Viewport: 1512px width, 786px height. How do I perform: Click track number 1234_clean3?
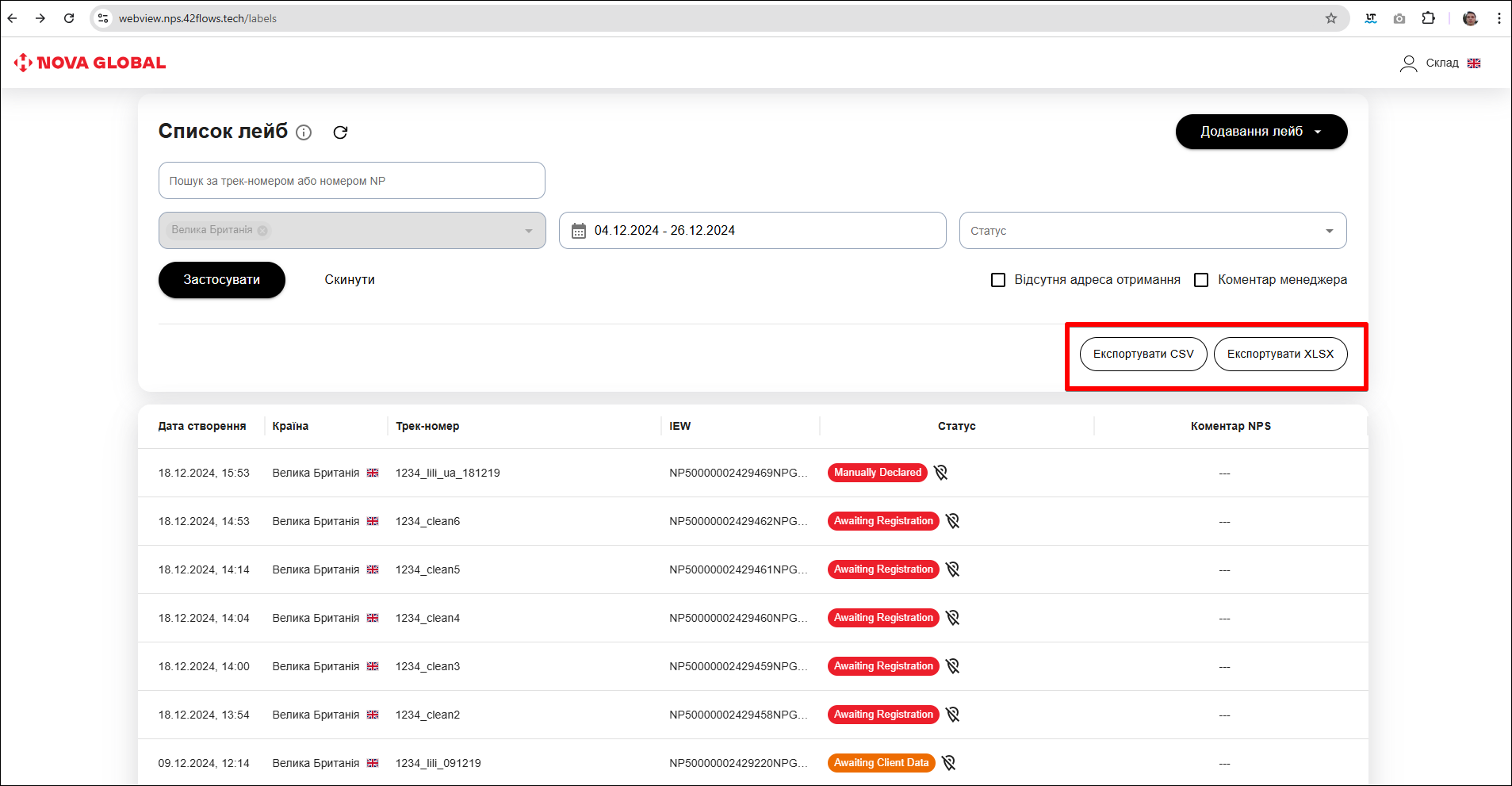pos(428,666)
